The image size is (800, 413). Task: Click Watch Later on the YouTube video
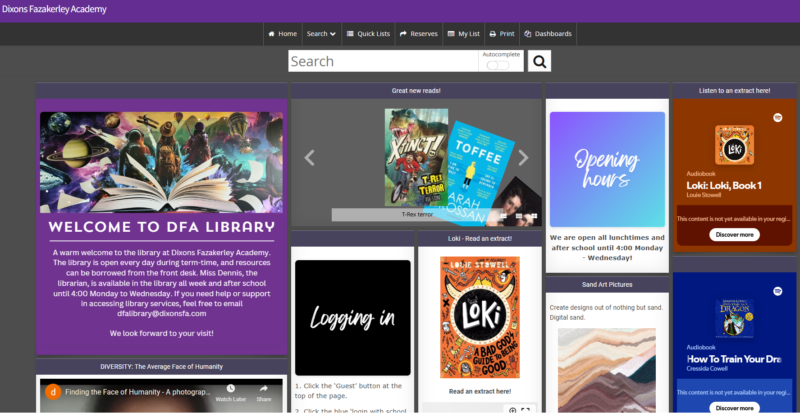point(229,390)
